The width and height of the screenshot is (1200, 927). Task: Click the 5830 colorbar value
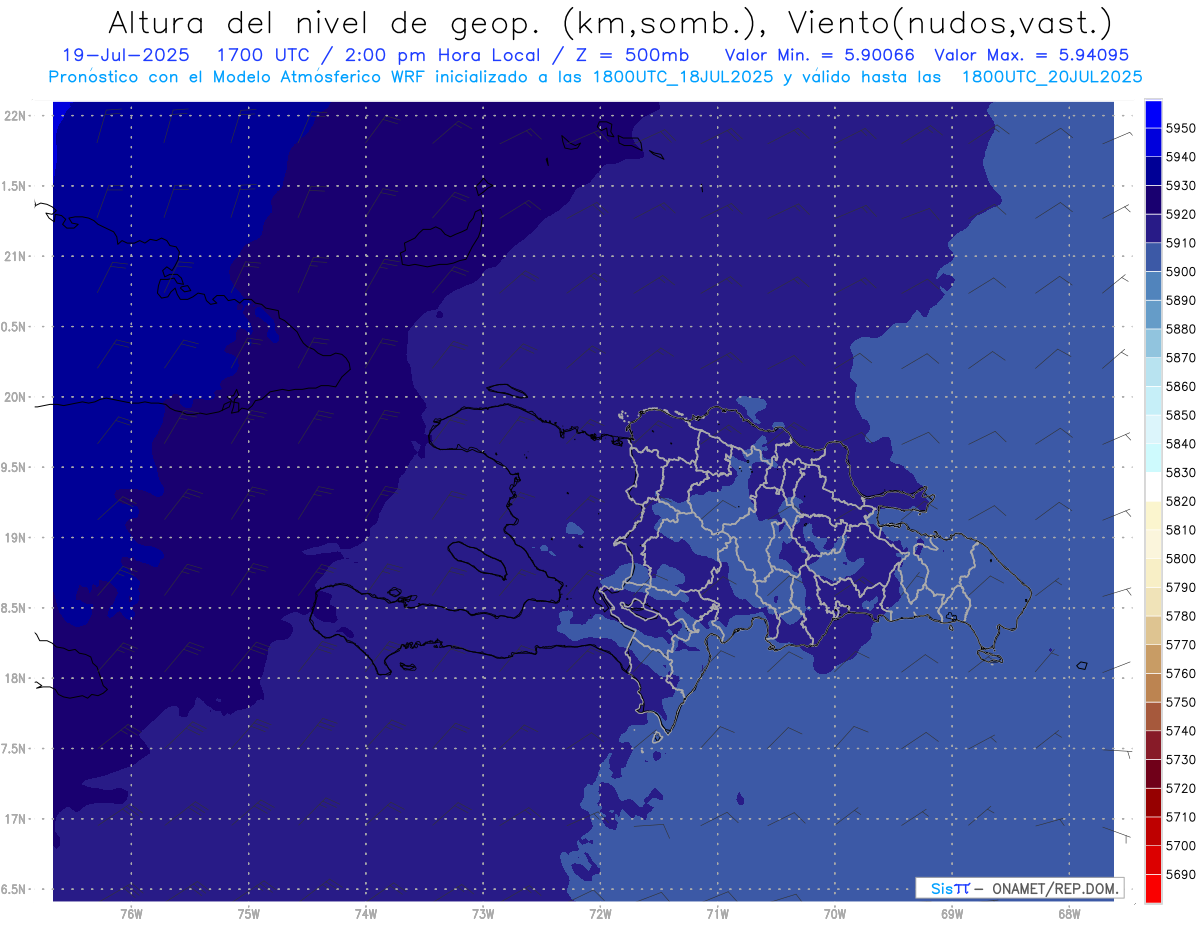[1181, 472]
